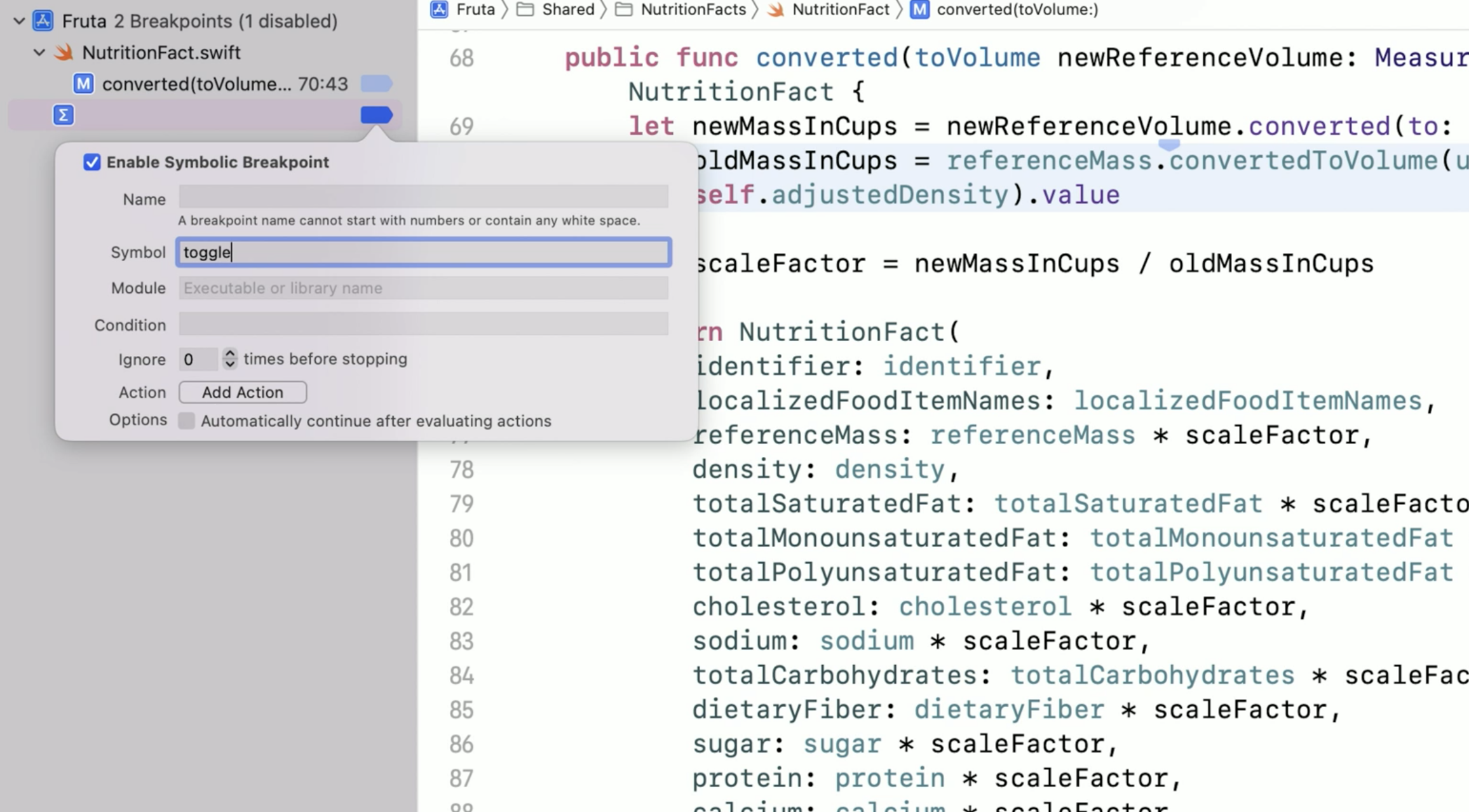Enable Automatically continue after evaluating actions

186,421
